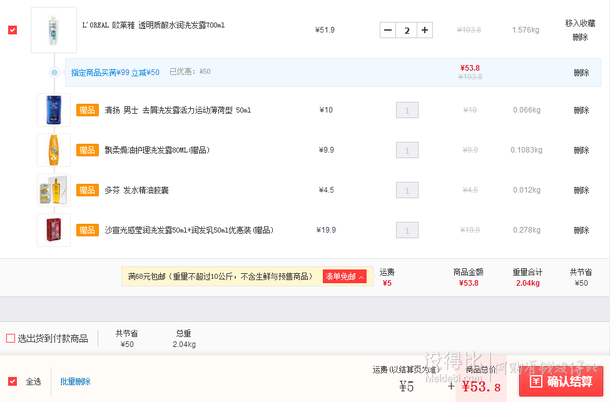This screenshot has width=610, height=402.
Task: Open the 清扬 men's shampoo thumbnail
Action: pos(54,110)
